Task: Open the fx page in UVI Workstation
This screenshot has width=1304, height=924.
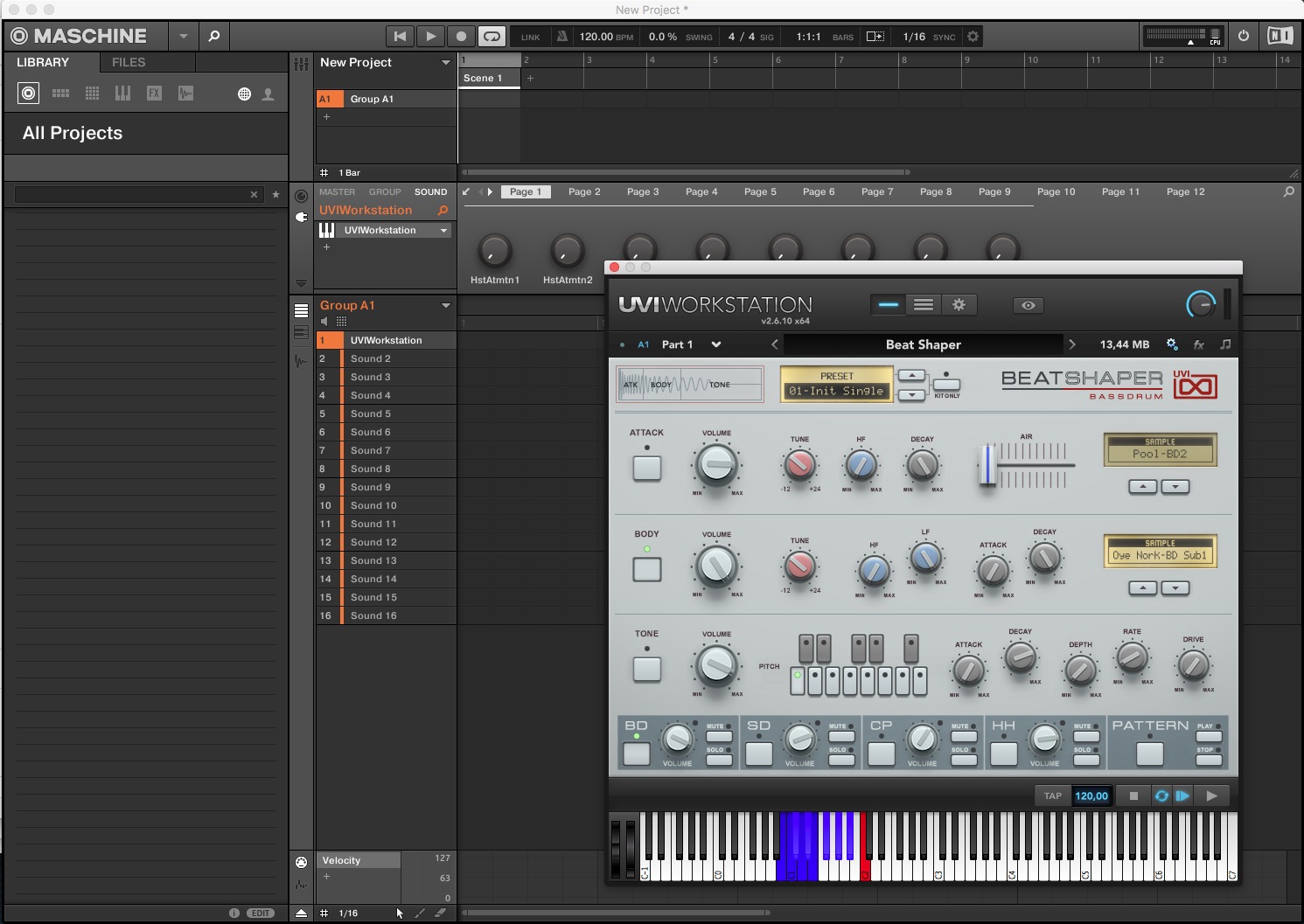Action: (1199, 344)
